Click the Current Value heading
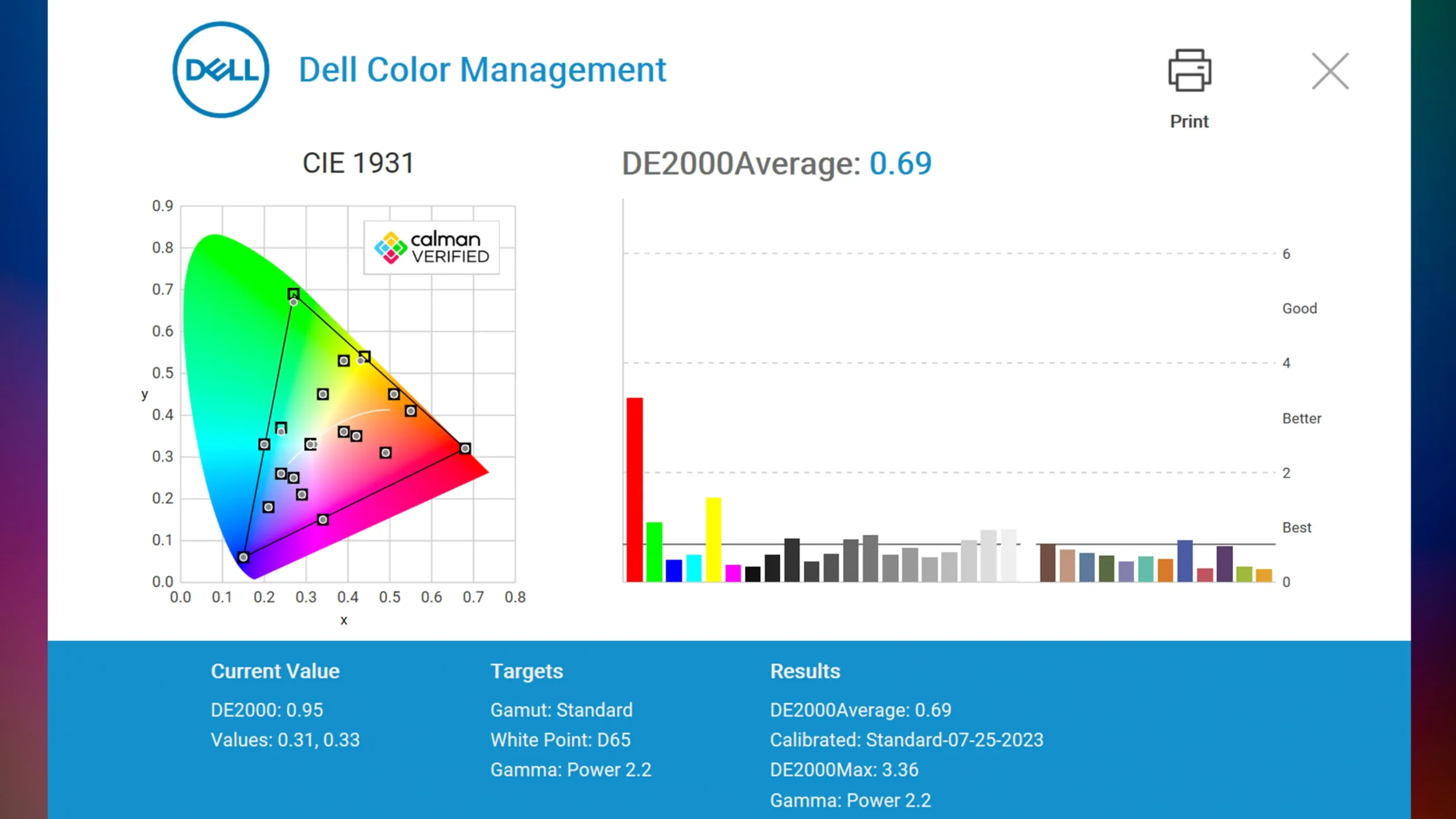The width and height of the screenshot is (1456, 819). point(275,672)
